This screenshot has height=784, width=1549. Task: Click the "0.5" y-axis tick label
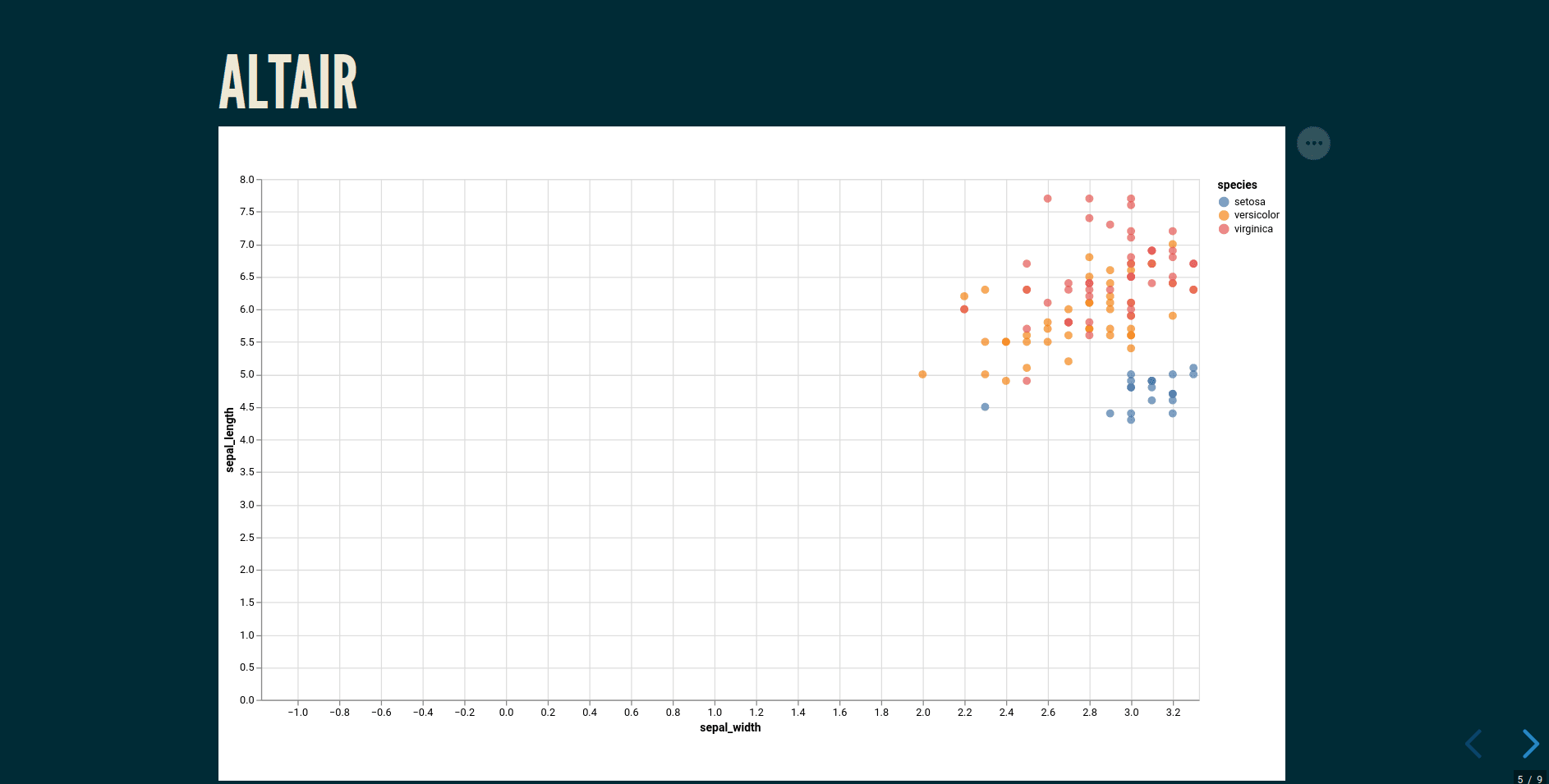pos(246,667)
